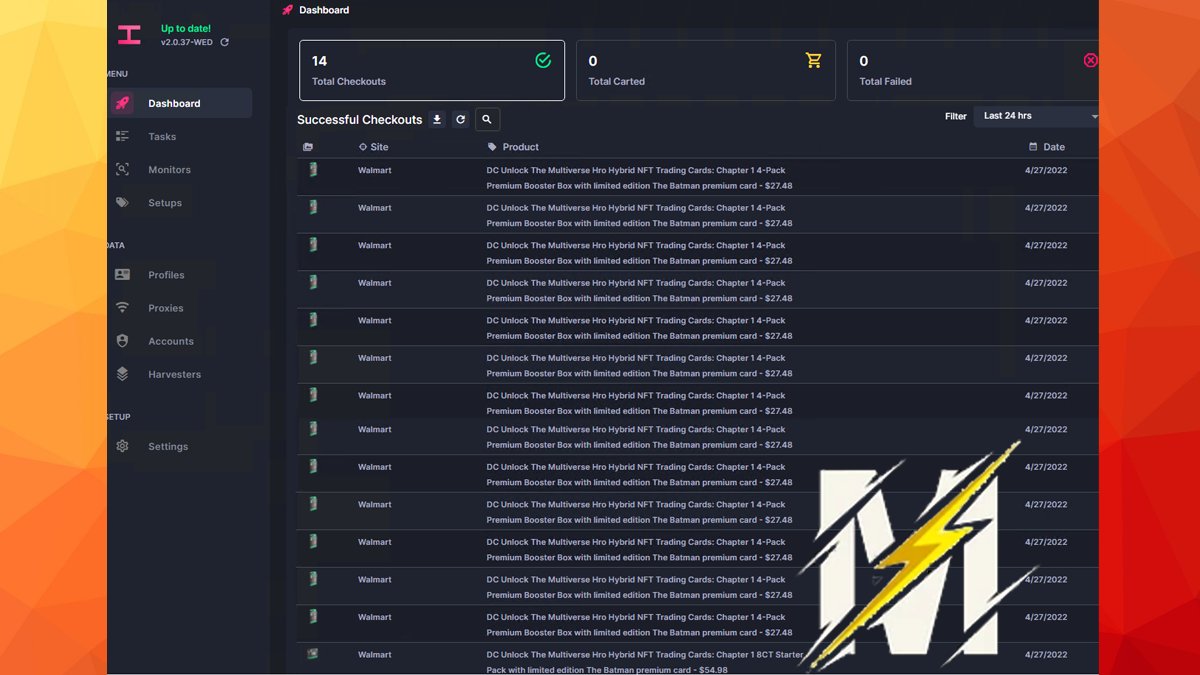
Task: Click the v2.0.37-WED version label
Action: (187, 42)
